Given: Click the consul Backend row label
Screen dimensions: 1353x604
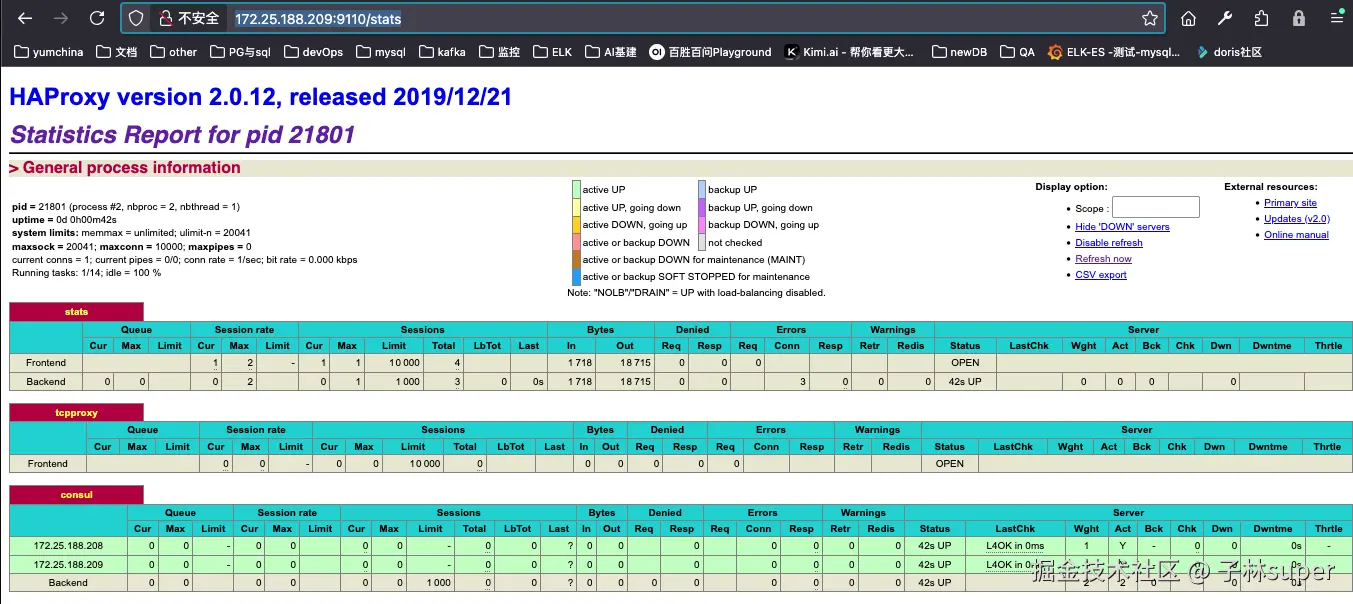Looking at the screenshot, I should (x=68, y=583).
